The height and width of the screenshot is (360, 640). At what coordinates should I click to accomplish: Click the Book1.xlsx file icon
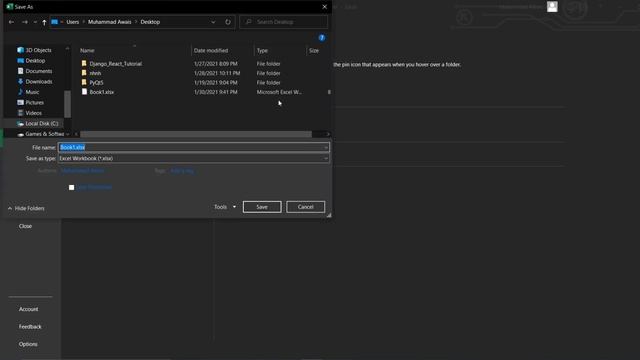pyautogui.click(x=84, y=92)
